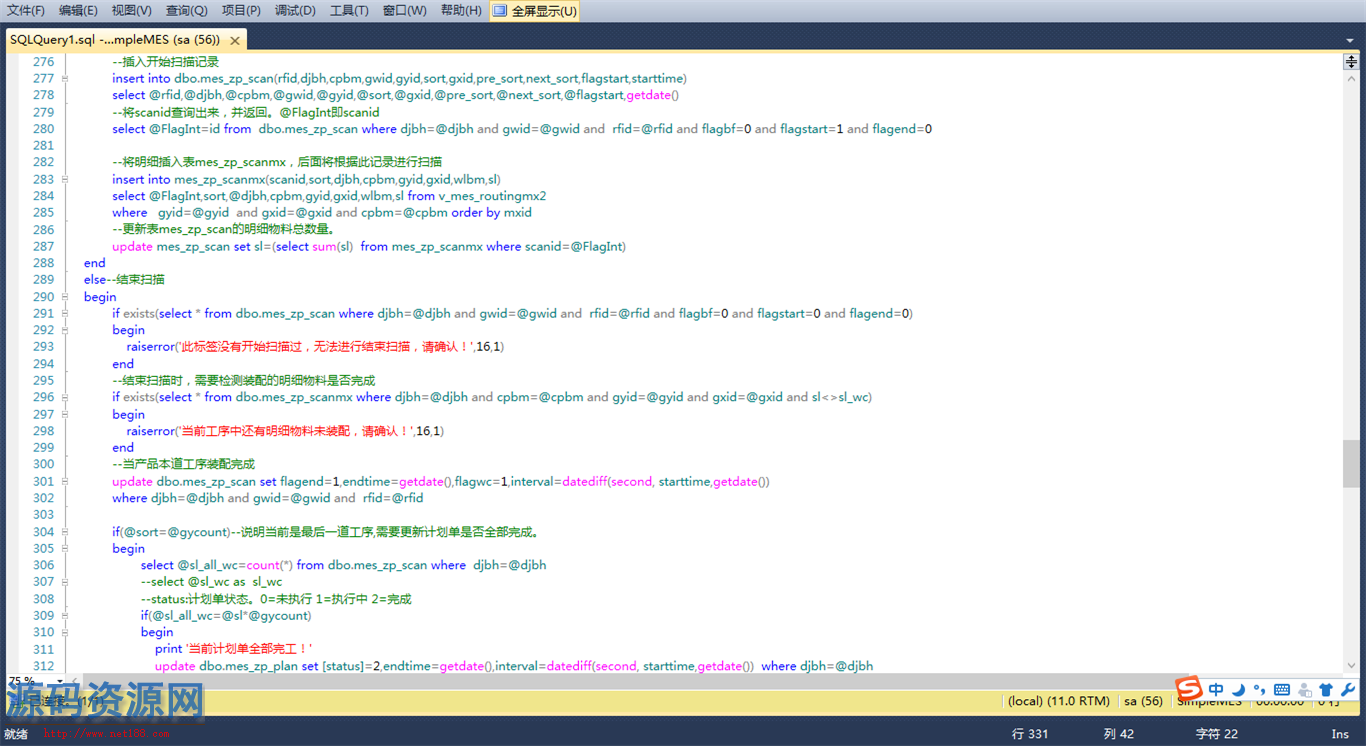Click line number 276 in the margin

(43, 61)
